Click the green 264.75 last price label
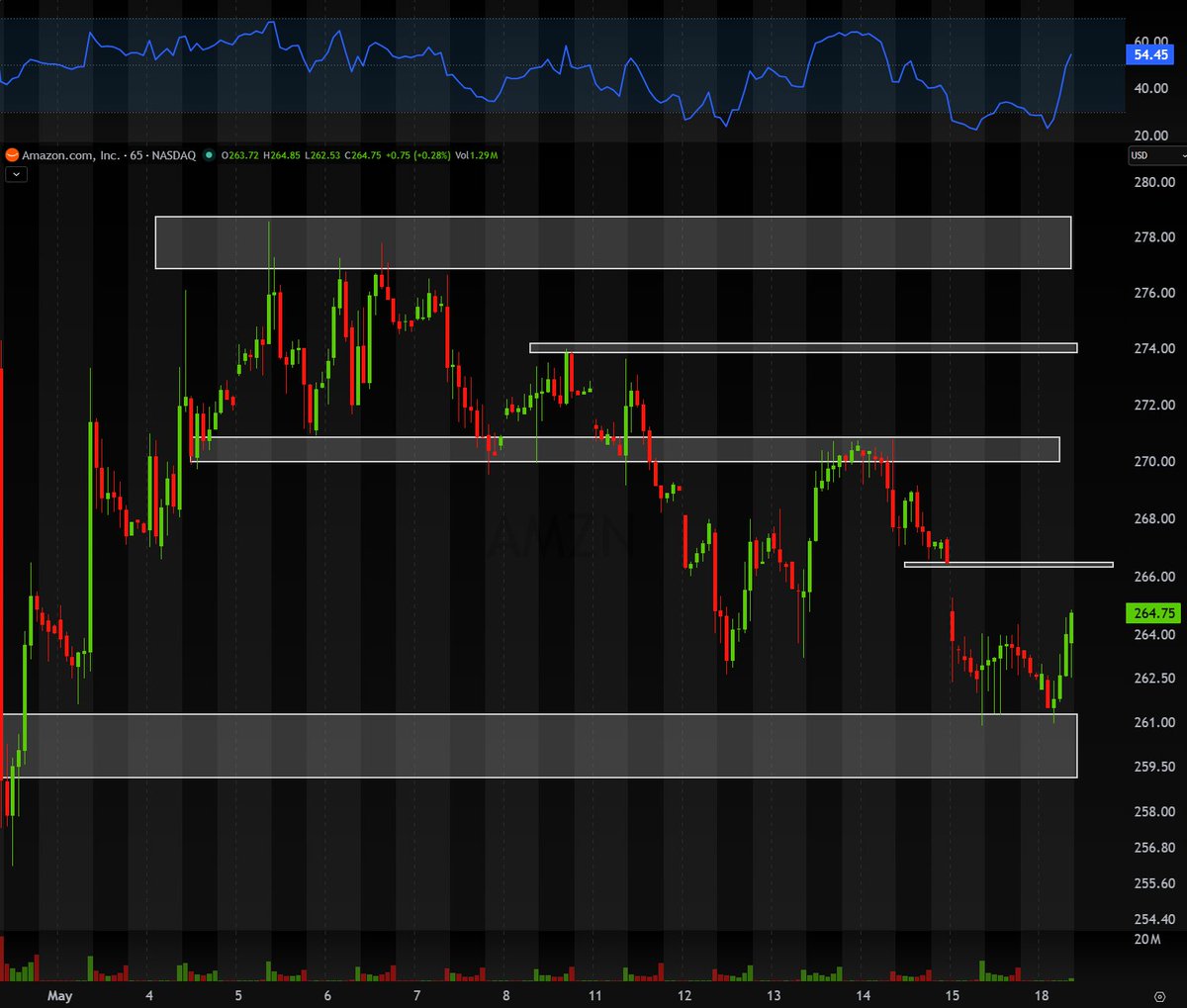1187x1008 pixels. [1153, 613]
